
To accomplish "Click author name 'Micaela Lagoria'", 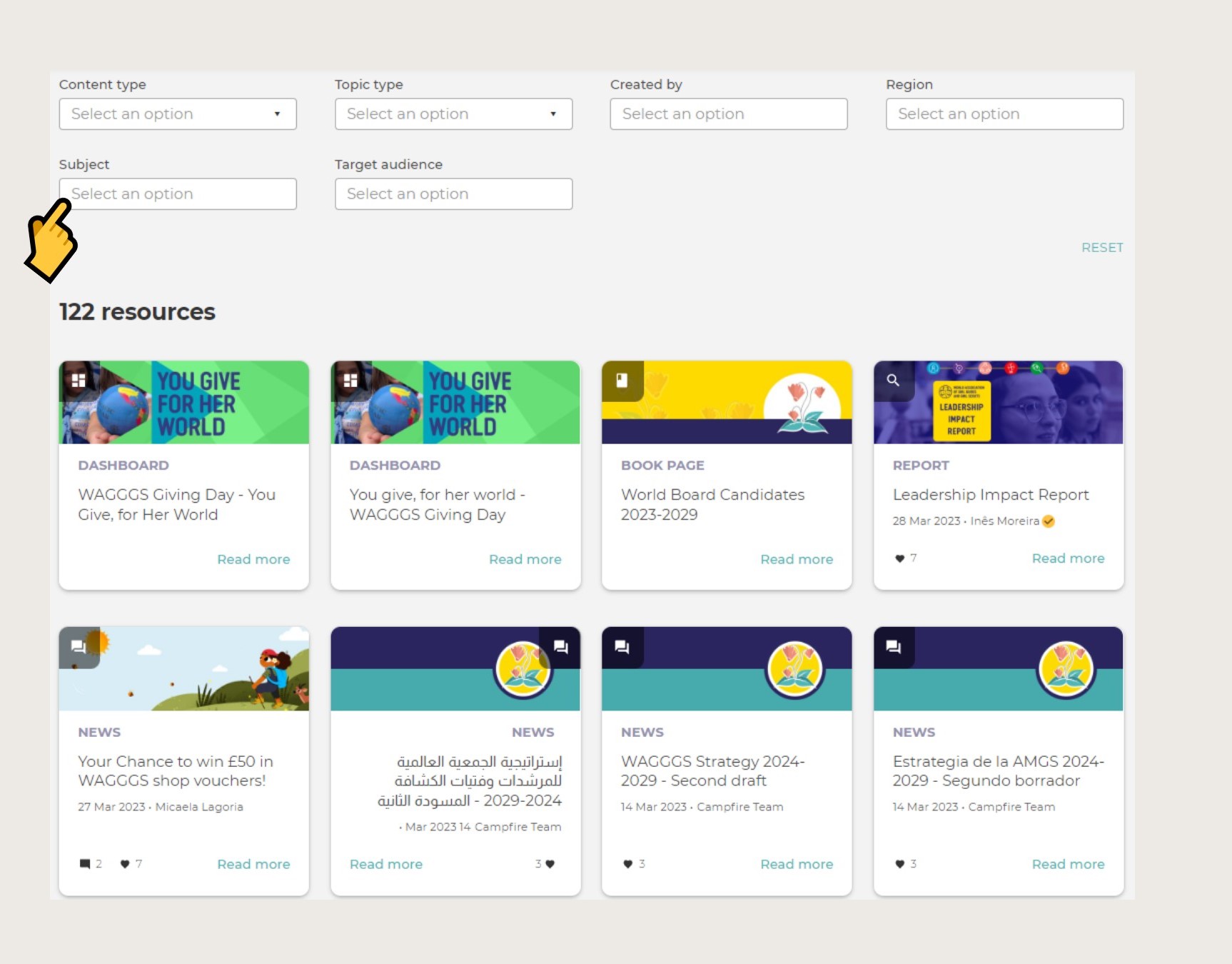I will (199, 807).
